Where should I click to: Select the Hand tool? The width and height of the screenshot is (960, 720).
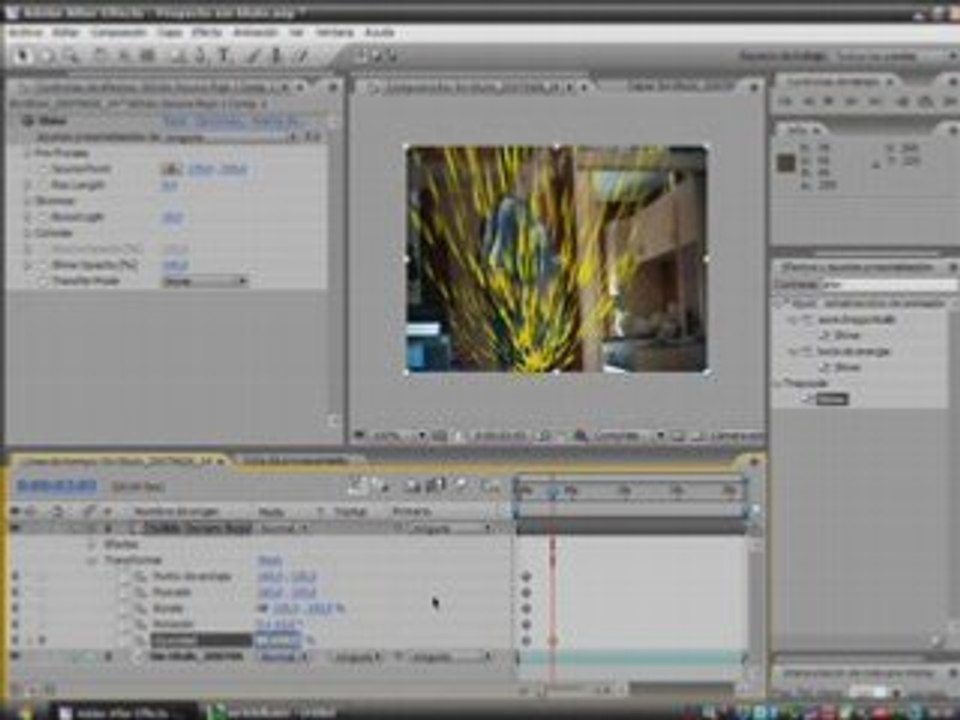(47, 56)
